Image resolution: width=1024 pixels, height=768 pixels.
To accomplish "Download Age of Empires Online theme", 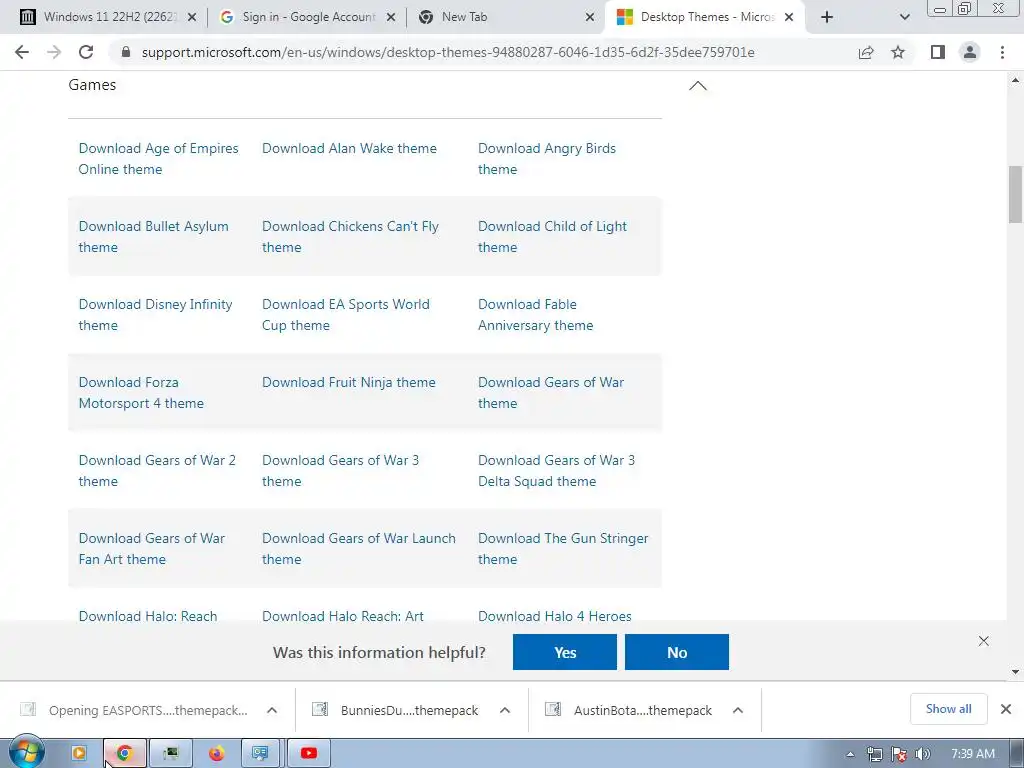I will click(158, 159).
